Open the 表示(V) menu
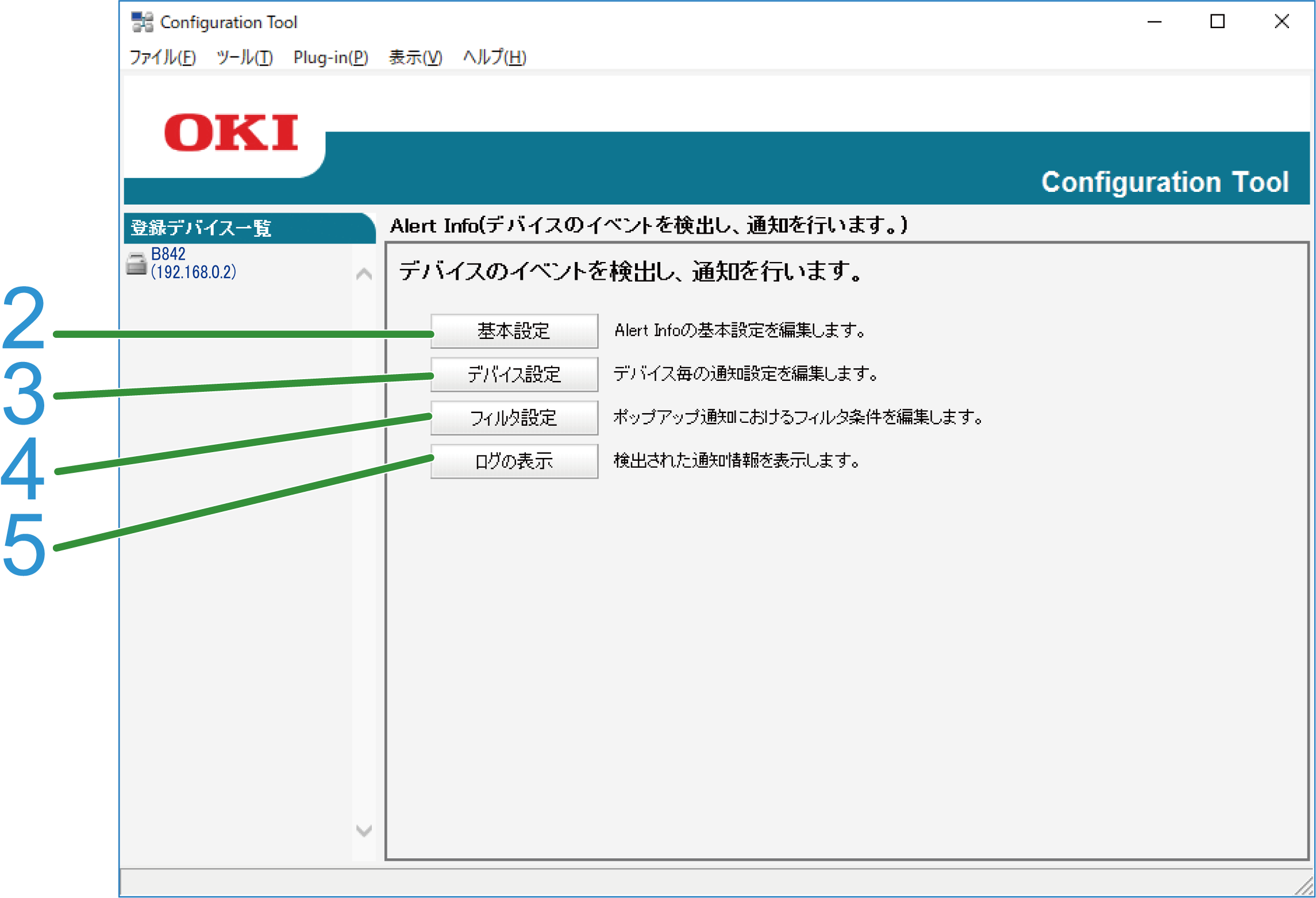 (x=415, y=57)
